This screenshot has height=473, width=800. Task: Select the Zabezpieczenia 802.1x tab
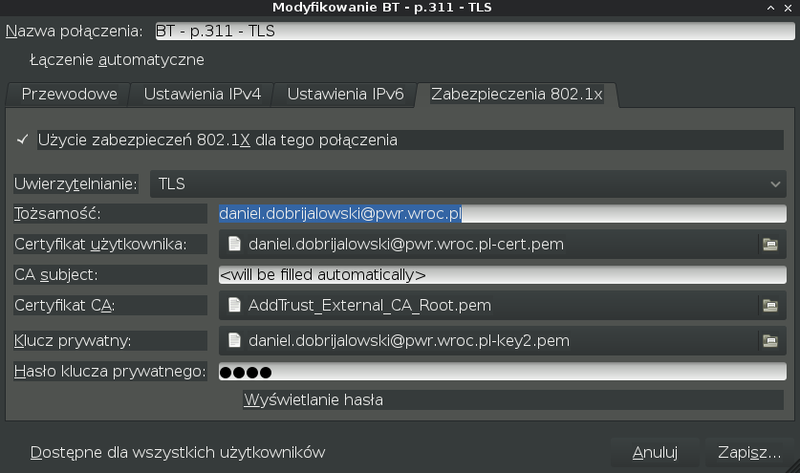pos(516,95)
